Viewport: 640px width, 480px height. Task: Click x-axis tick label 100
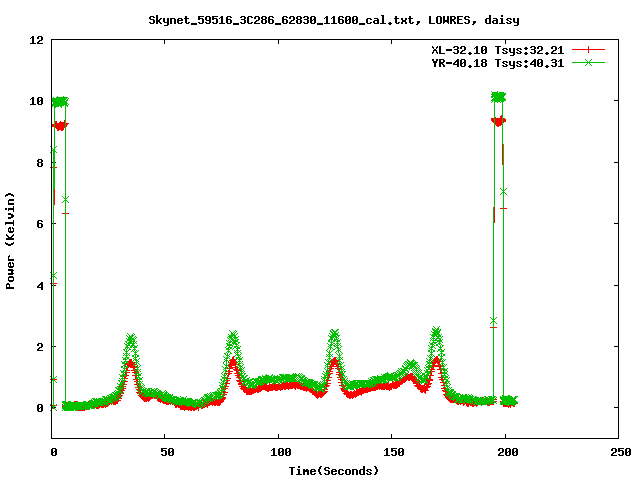(280, 452)
